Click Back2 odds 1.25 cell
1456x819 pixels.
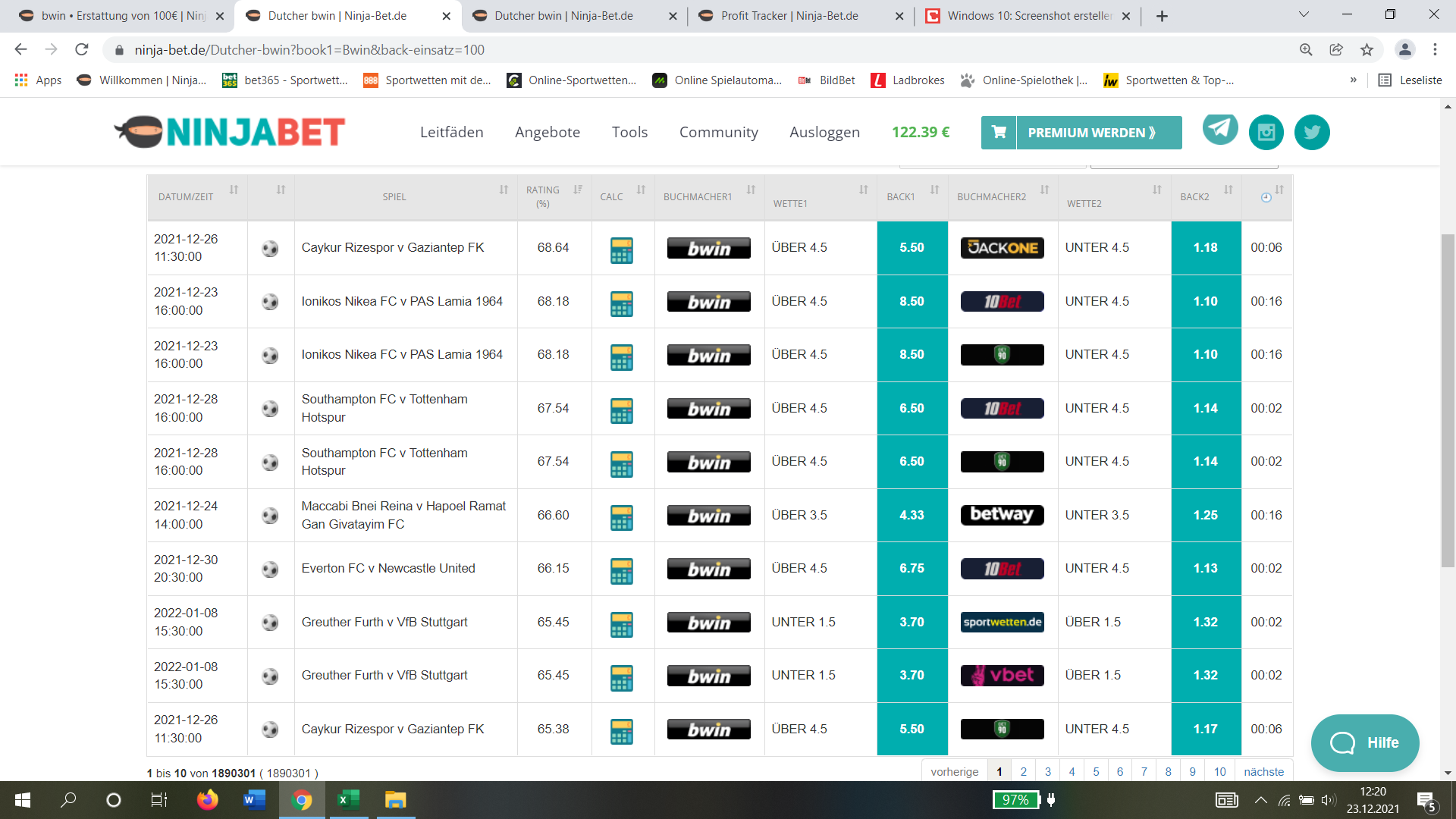click(1206, 515)
